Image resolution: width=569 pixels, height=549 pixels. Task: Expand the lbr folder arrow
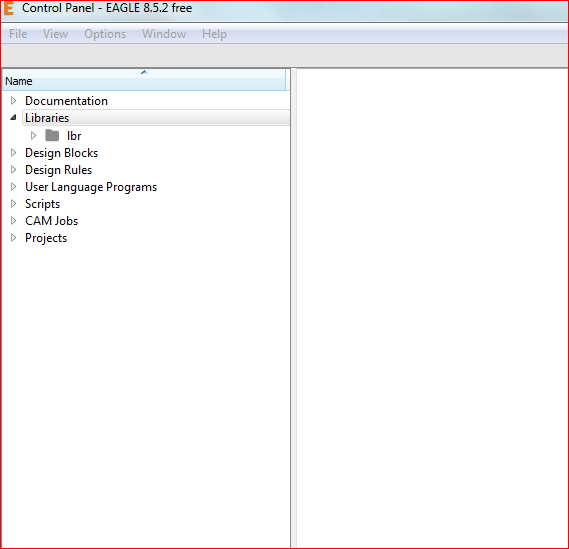pyautogui.click(x=33, y=136)
